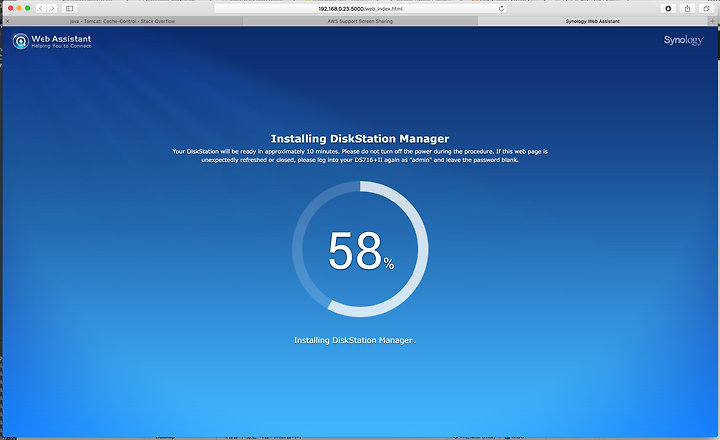The height and width of the screenshot is (440, 720).
Task: Click the Installing DiskStation Manager status text below ring
Action: tap(354, 340)
